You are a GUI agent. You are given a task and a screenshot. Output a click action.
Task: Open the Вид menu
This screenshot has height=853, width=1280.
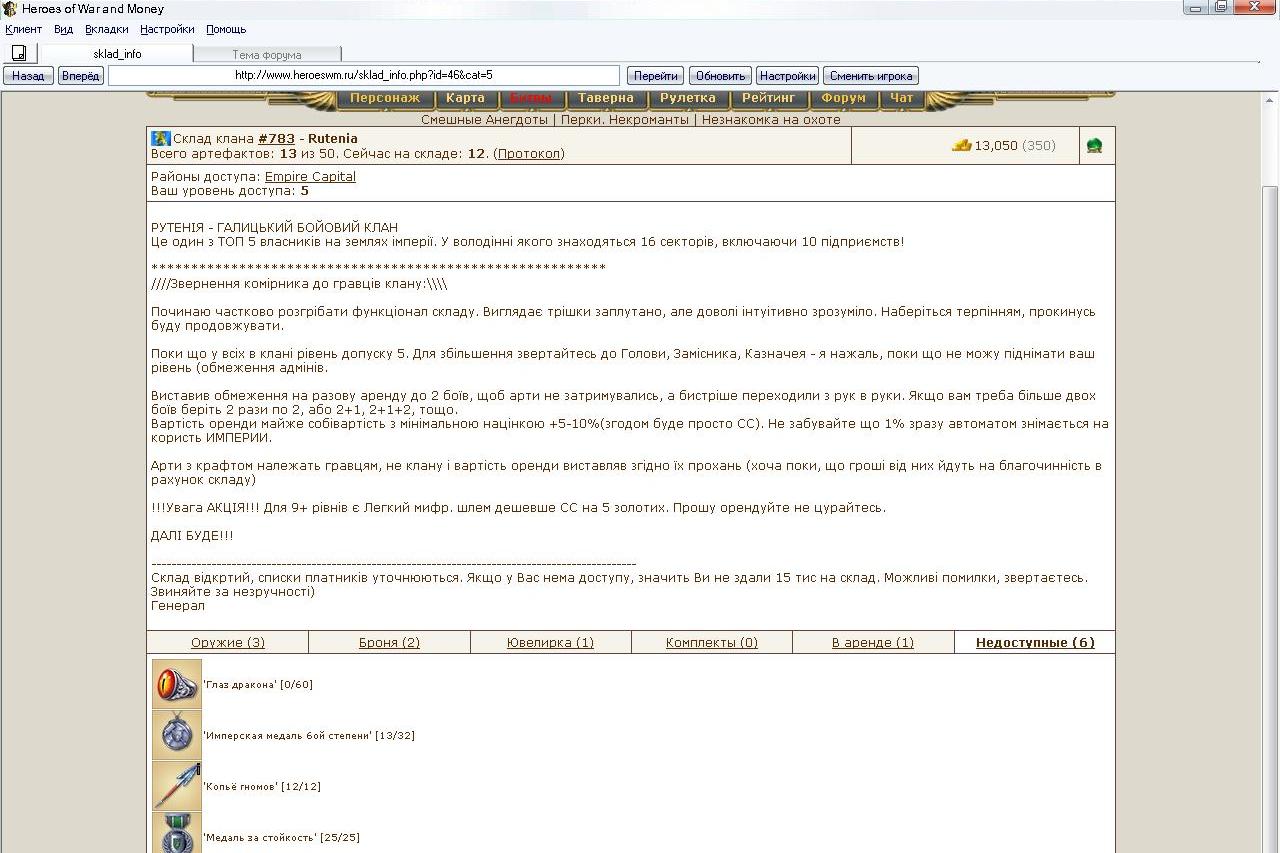click(x=64, y=30)
